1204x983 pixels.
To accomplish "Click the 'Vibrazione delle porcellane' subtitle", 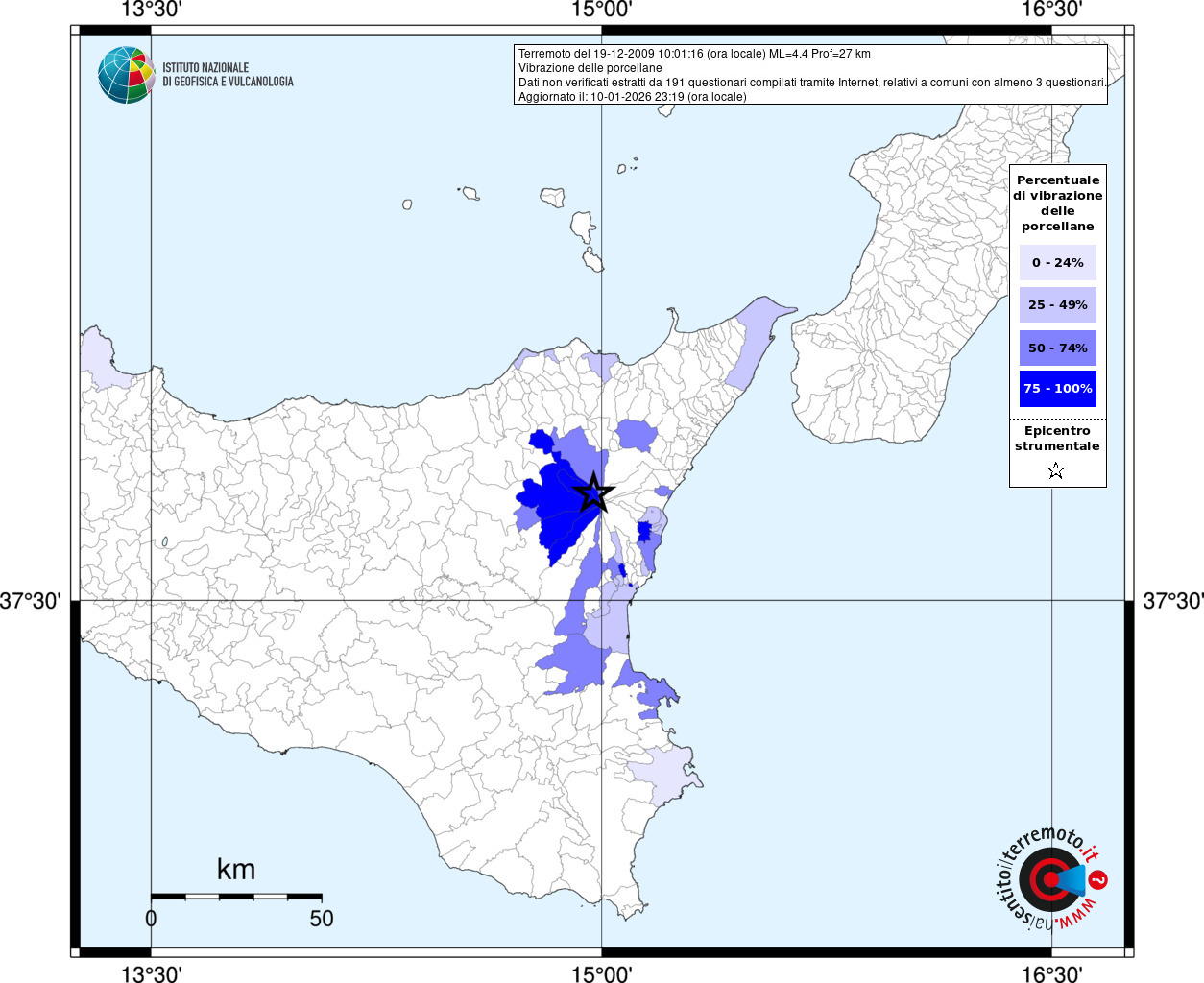I will (590, 68).
